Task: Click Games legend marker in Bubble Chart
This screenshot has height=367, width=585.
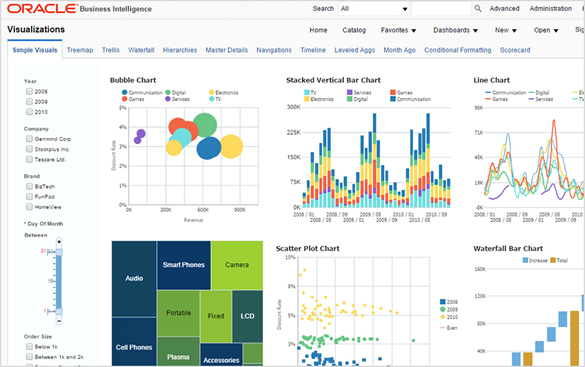Action: pos(125,99)
